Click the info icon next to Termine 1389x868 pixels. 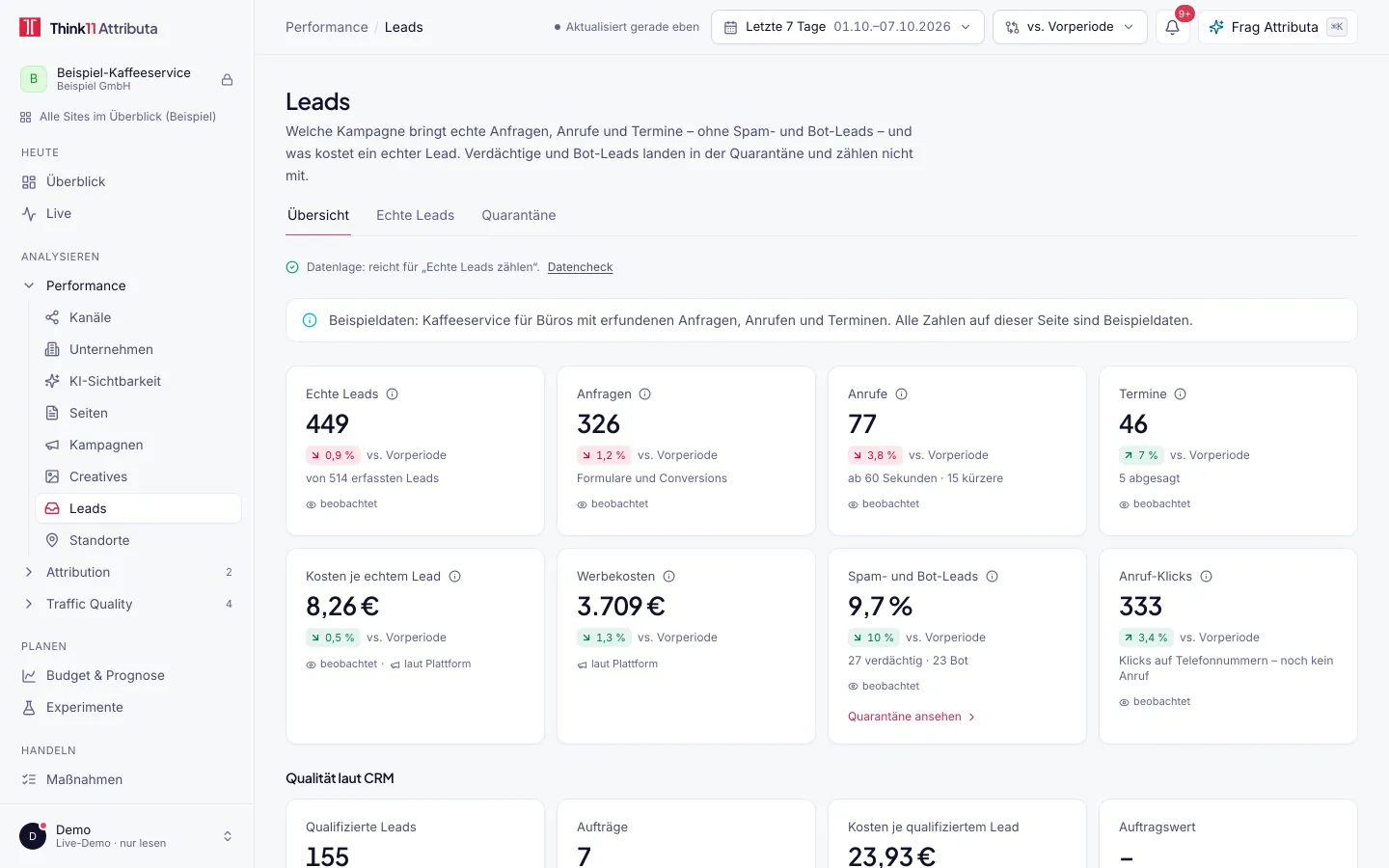(x=1181, y=394)
